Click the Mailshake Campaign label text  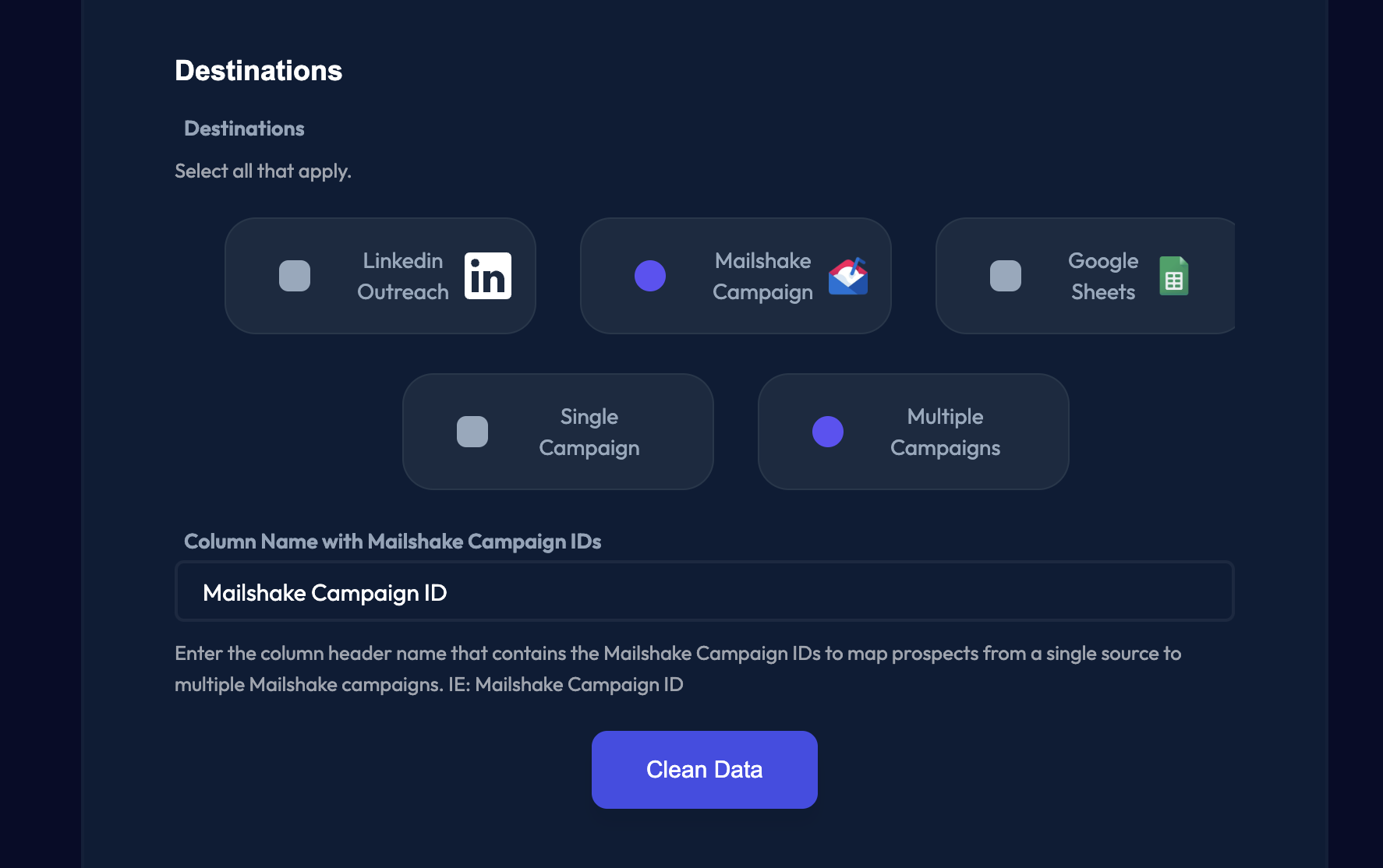(x=762, y=276)
